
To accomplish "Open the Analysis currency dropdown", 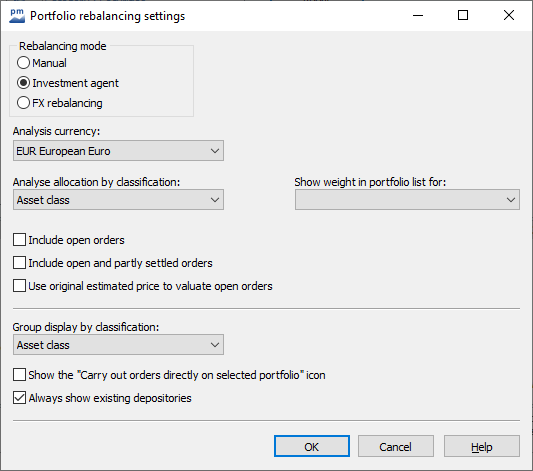I will click(118, 151).
